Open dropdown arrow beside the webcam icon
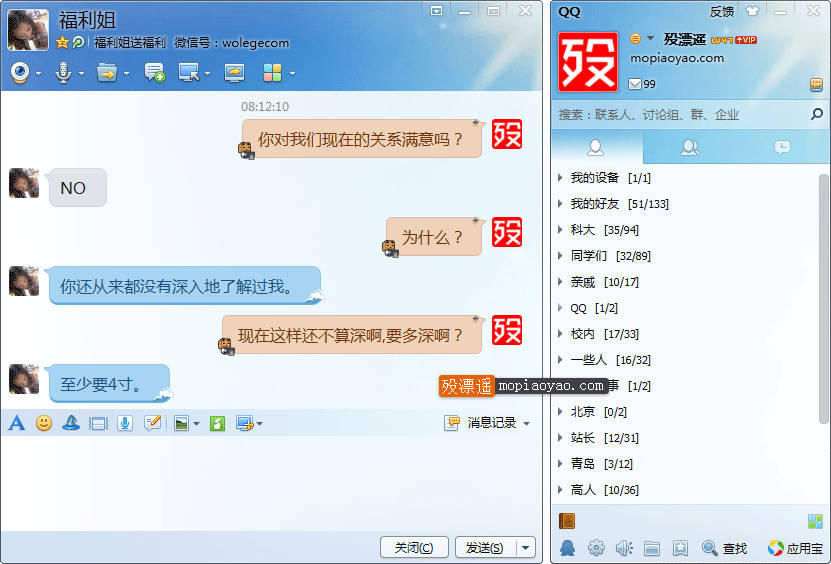This screenshot has height=564, width=831. pyautogui.click(x=38, y=74)
